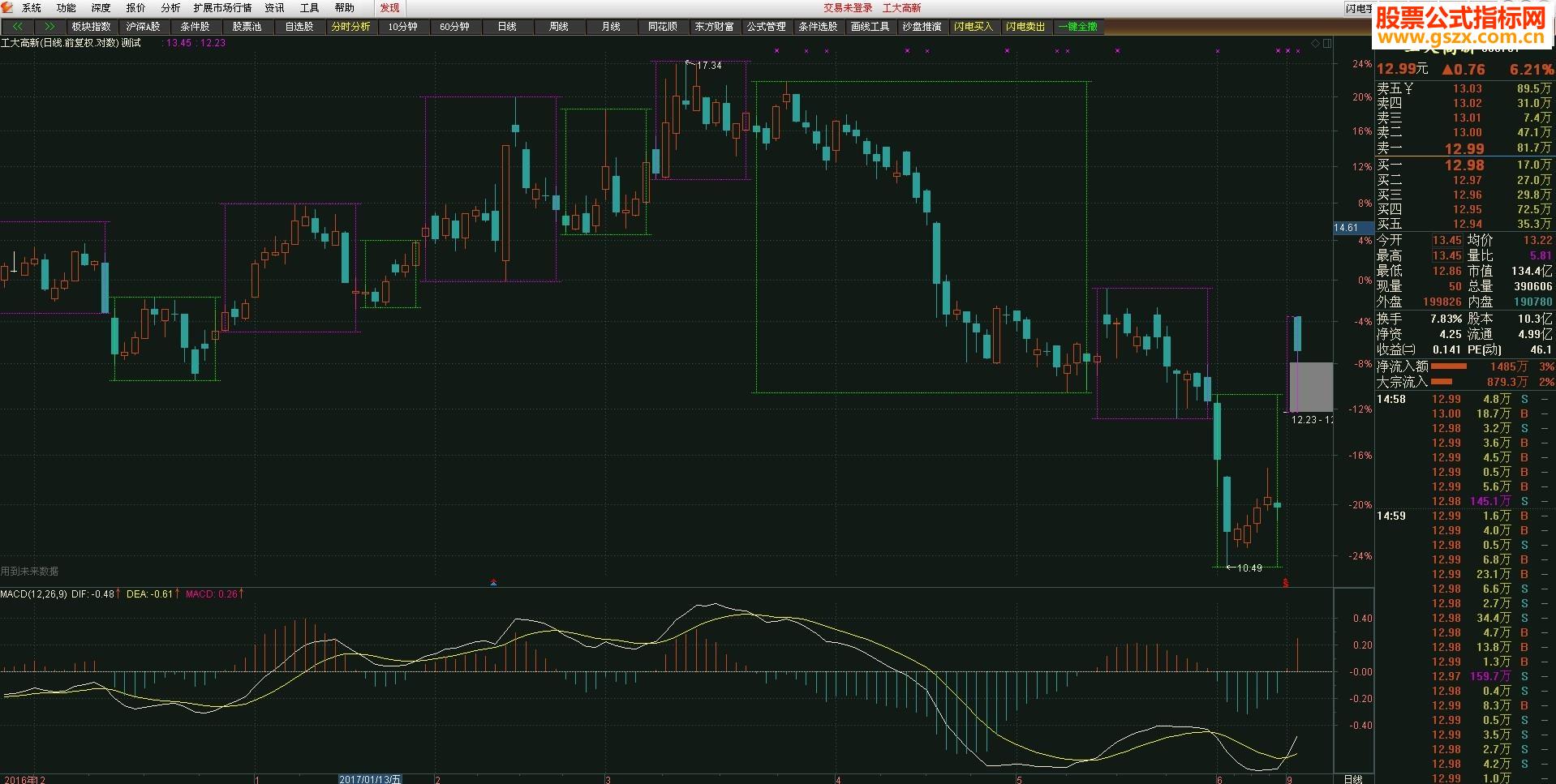
Task: Click the gray box beside last candle
Action: coord(1311,388)
